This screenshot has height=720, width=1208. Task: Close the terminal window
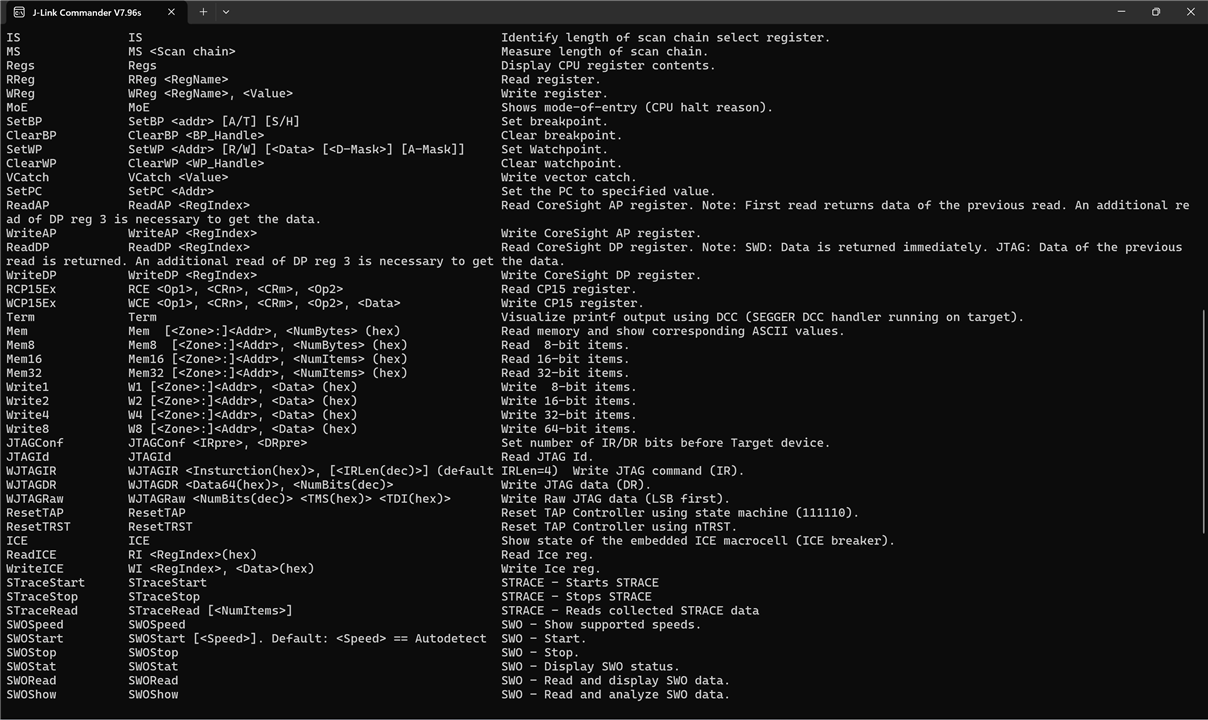coord(1190,12)
